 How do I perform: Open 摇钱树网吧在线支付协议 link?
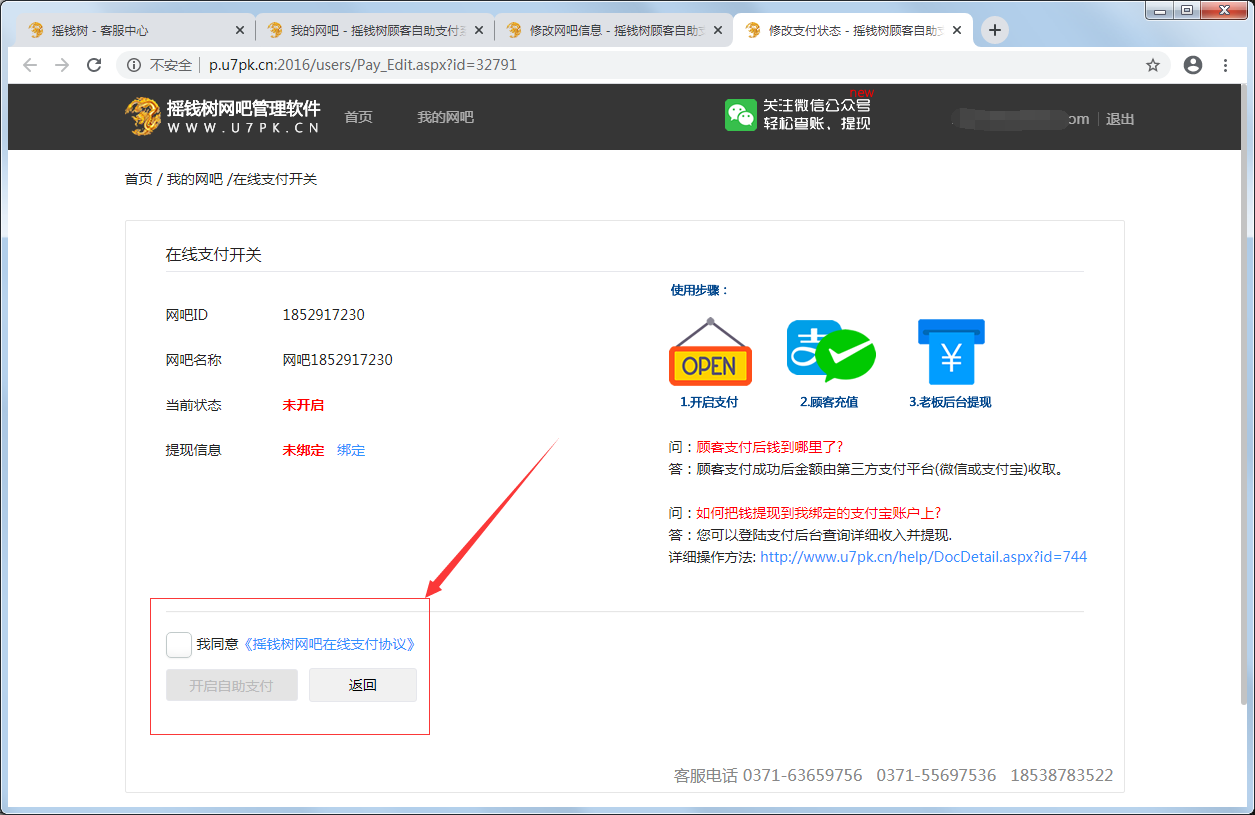pyautogui.click(x=331, y=645)
